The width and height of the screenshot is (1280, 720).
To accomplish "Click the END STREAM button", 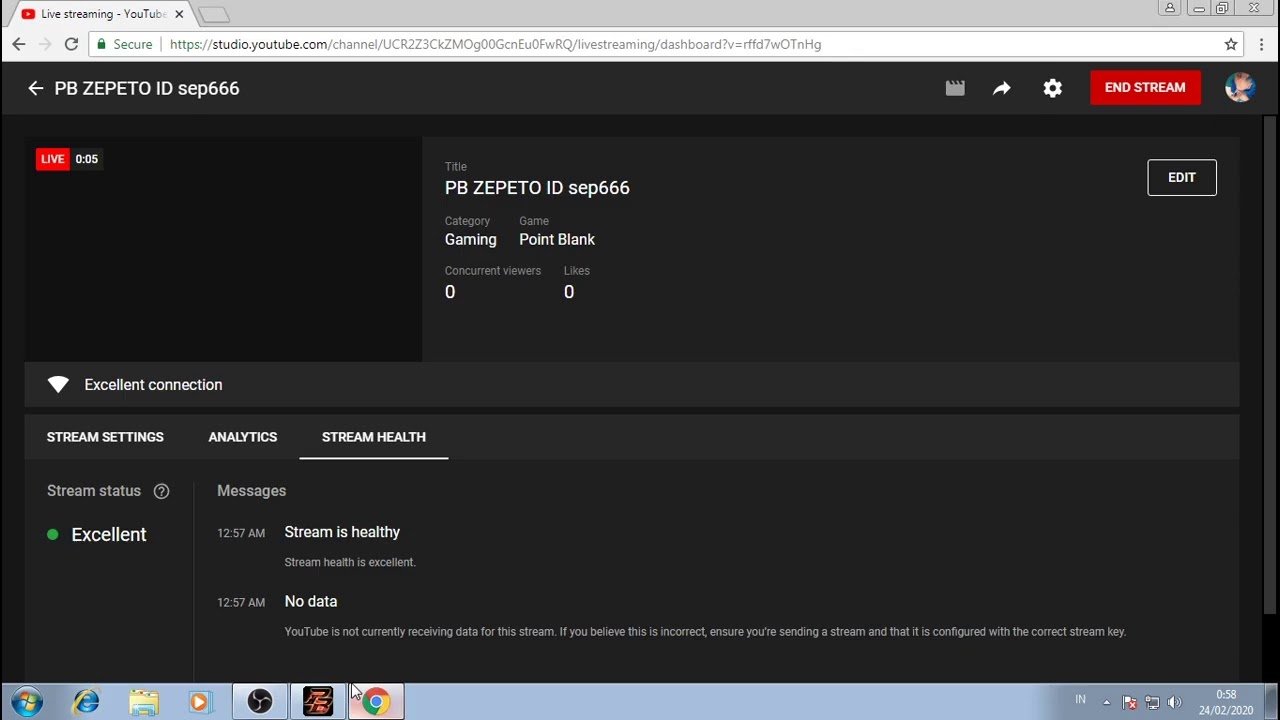I will pyautogui.click(x=1145, y=88).
